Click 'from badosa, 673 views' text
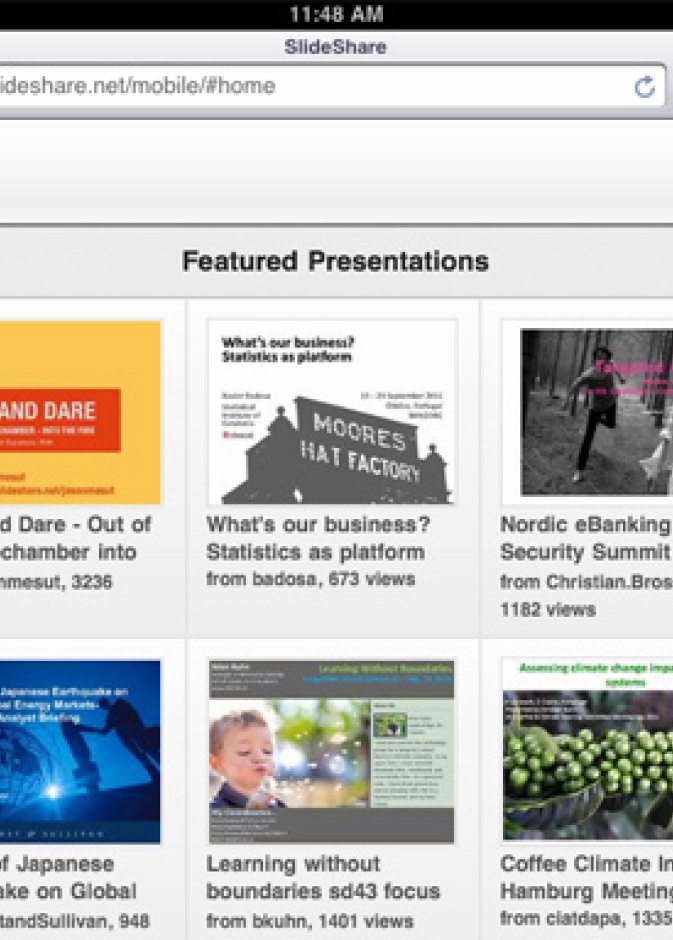 click(x=310, y=579)
